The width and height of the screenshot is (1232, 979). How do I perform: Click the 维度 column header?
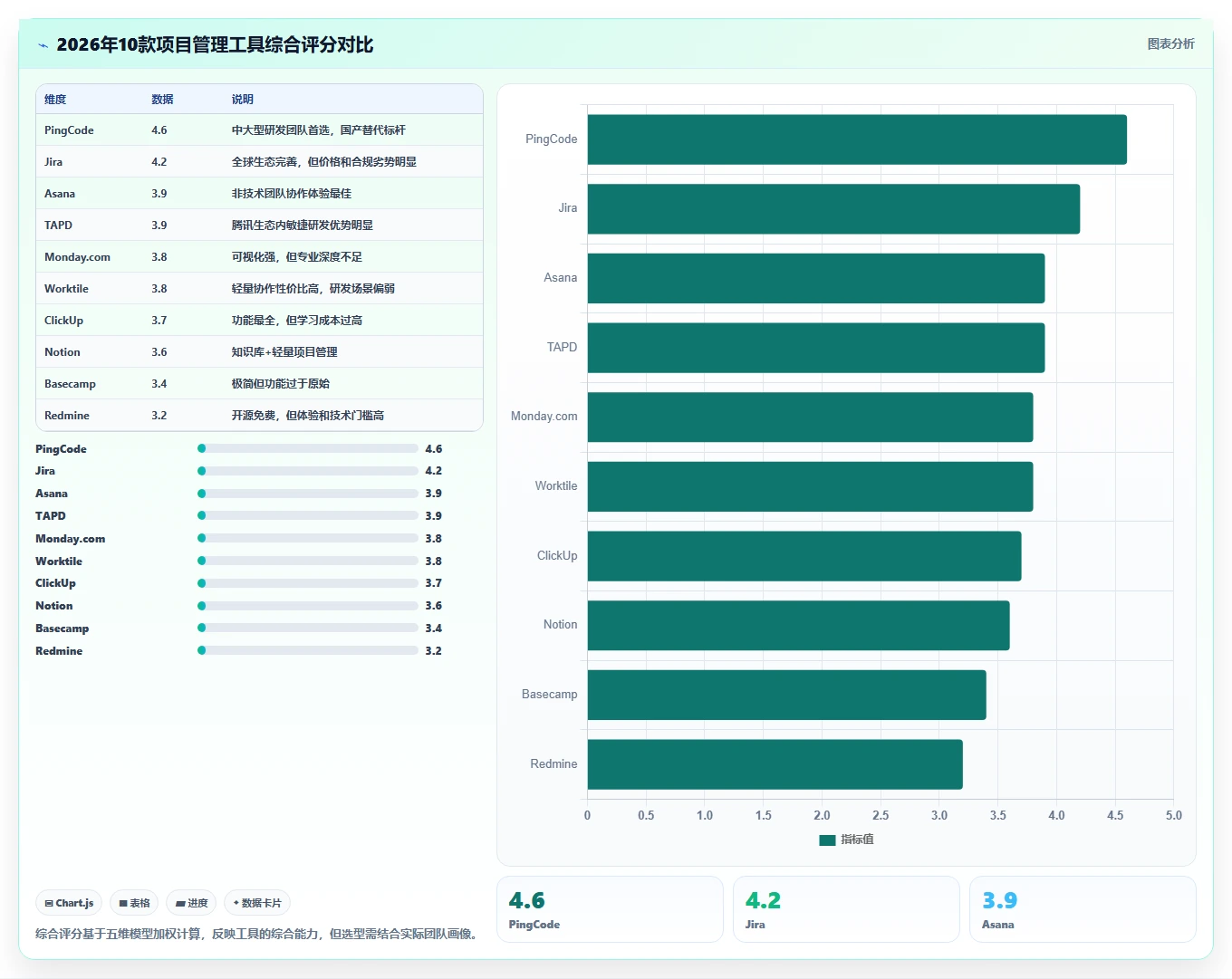pos(55,100)
